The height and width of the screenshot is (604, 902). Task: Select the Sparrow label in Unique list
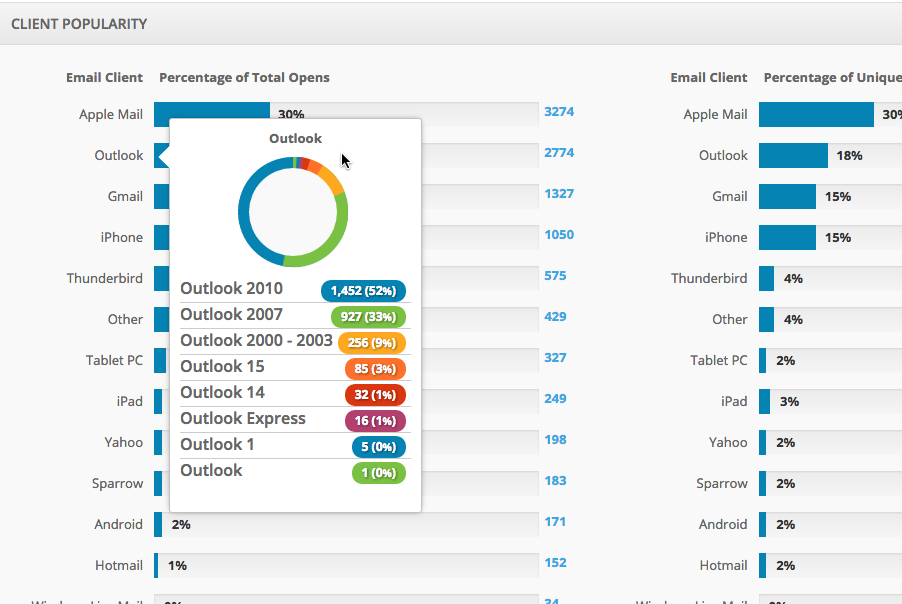click(722, 484)
